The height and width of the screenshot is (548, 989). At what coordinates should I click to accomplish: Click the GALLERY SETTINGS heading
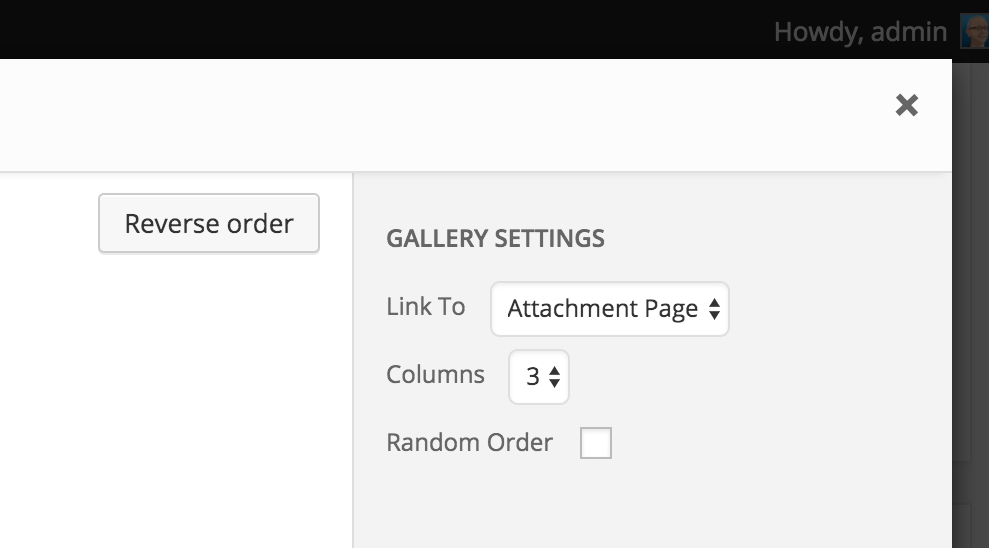[495, 238]
